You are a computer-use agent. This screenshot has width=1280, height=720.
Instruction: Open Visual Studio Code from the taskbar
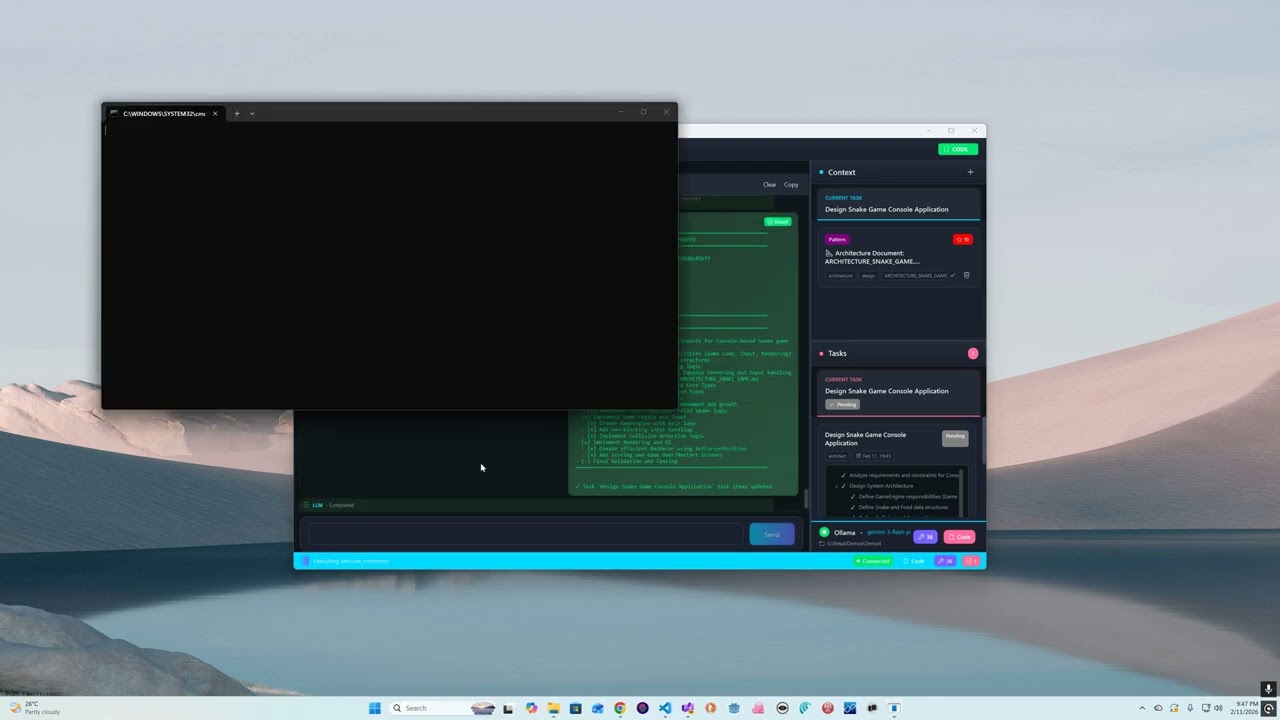pyautogui.click(x=665, y=708)
